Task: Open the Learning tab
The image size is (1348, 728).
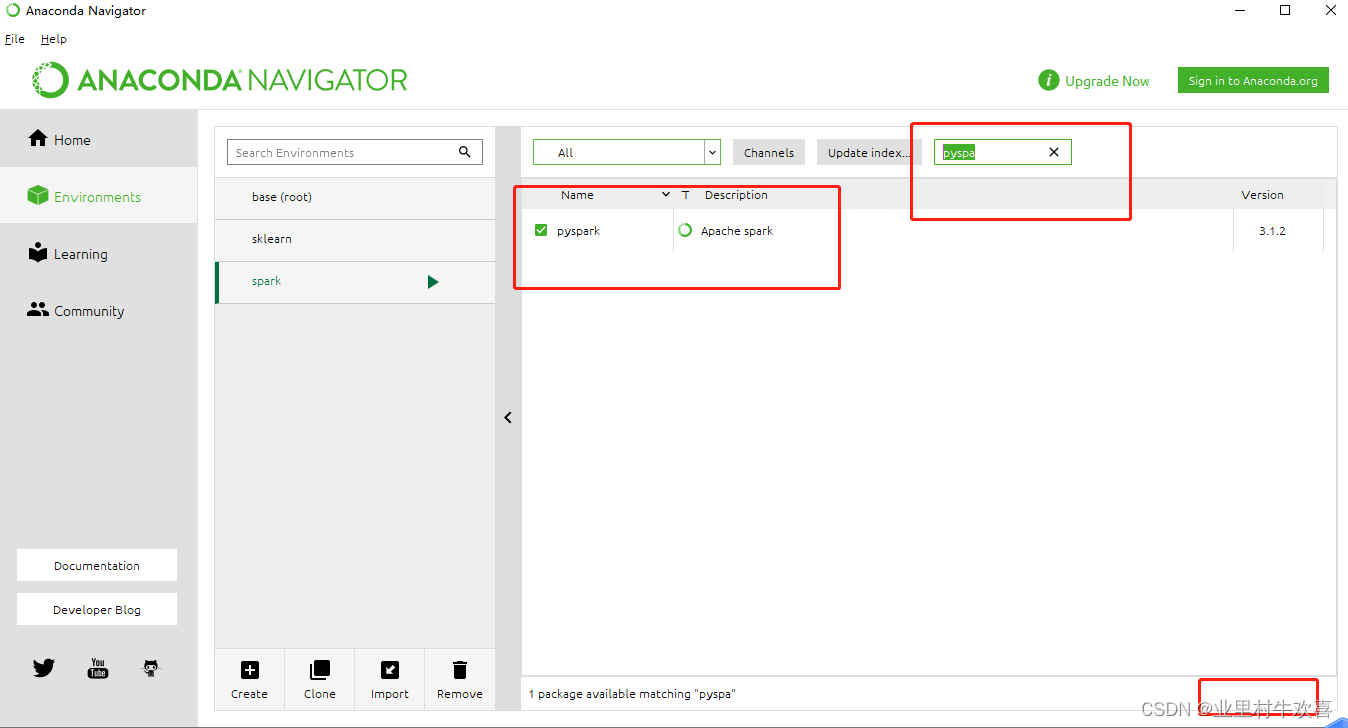Action: pyautogui.click(x=98, y=254)
